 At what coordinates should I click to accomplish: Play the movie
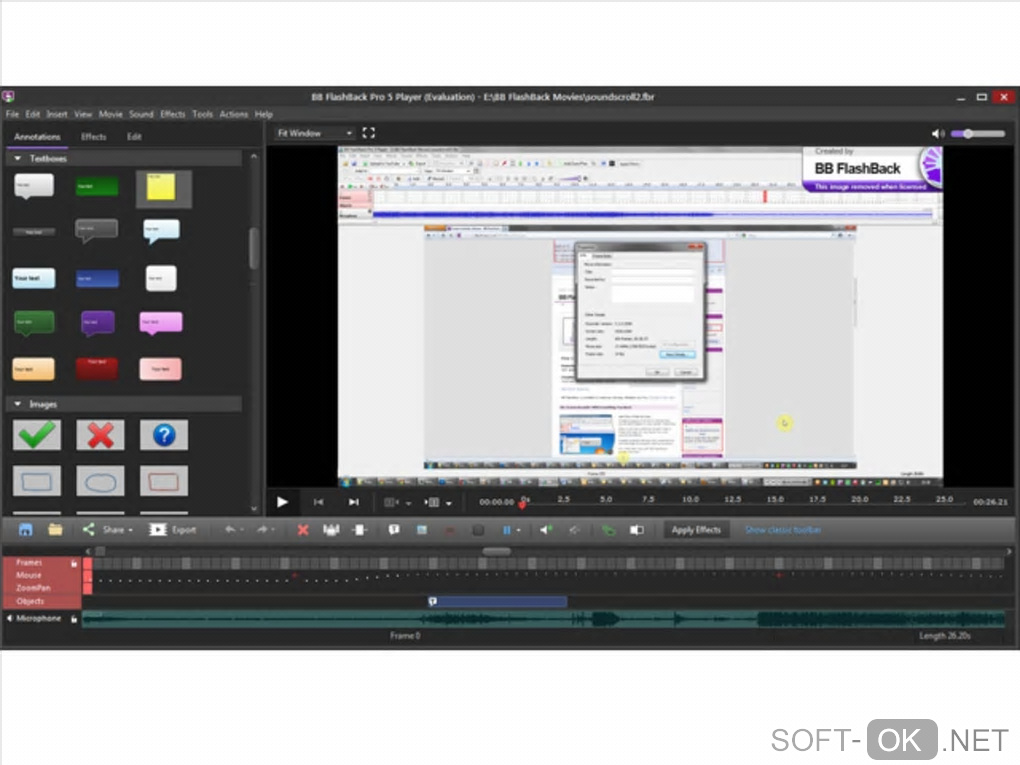[282, 502]
